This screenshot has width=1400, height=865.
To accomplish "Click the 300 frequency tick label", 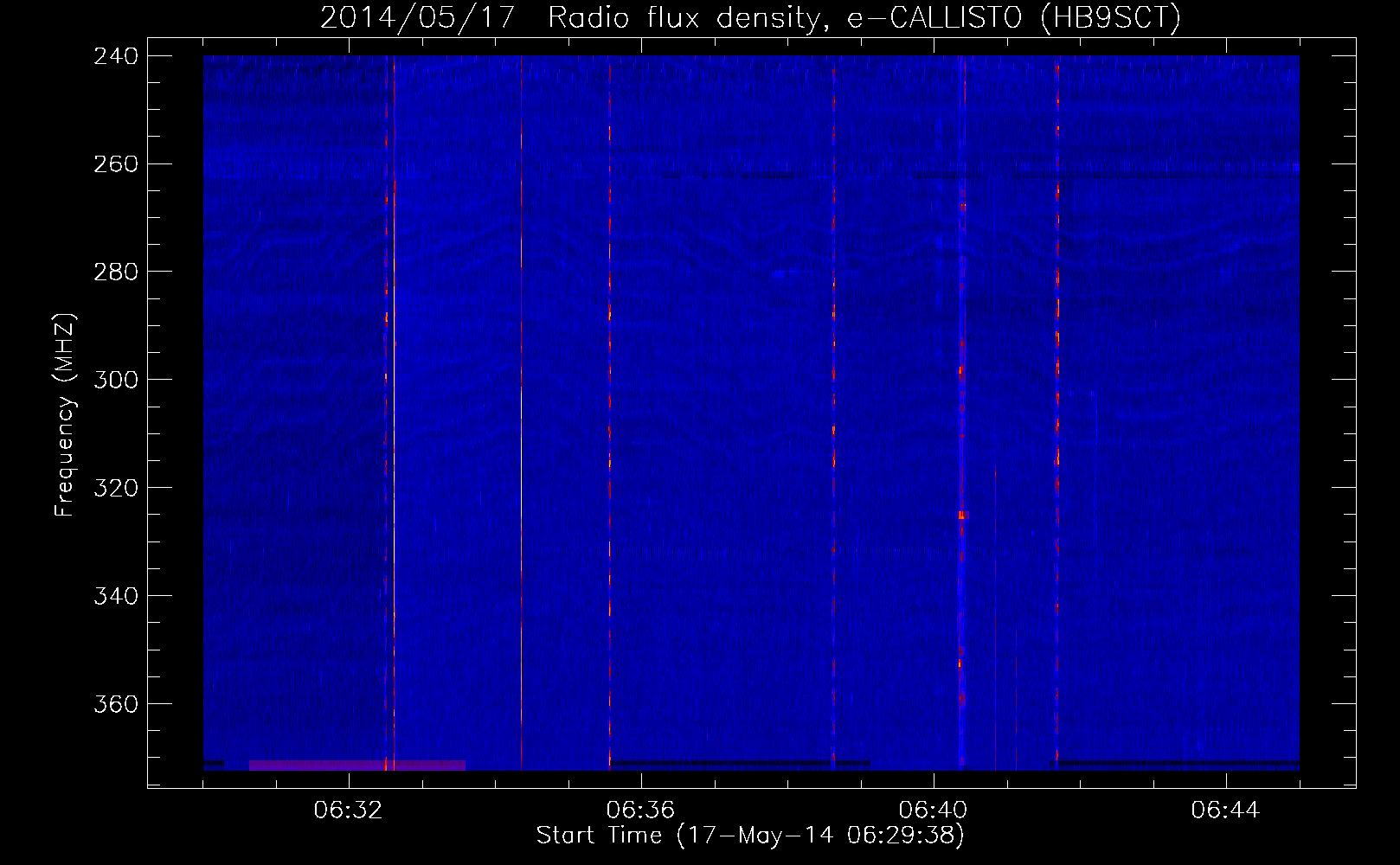I will [x=116, y=380].
